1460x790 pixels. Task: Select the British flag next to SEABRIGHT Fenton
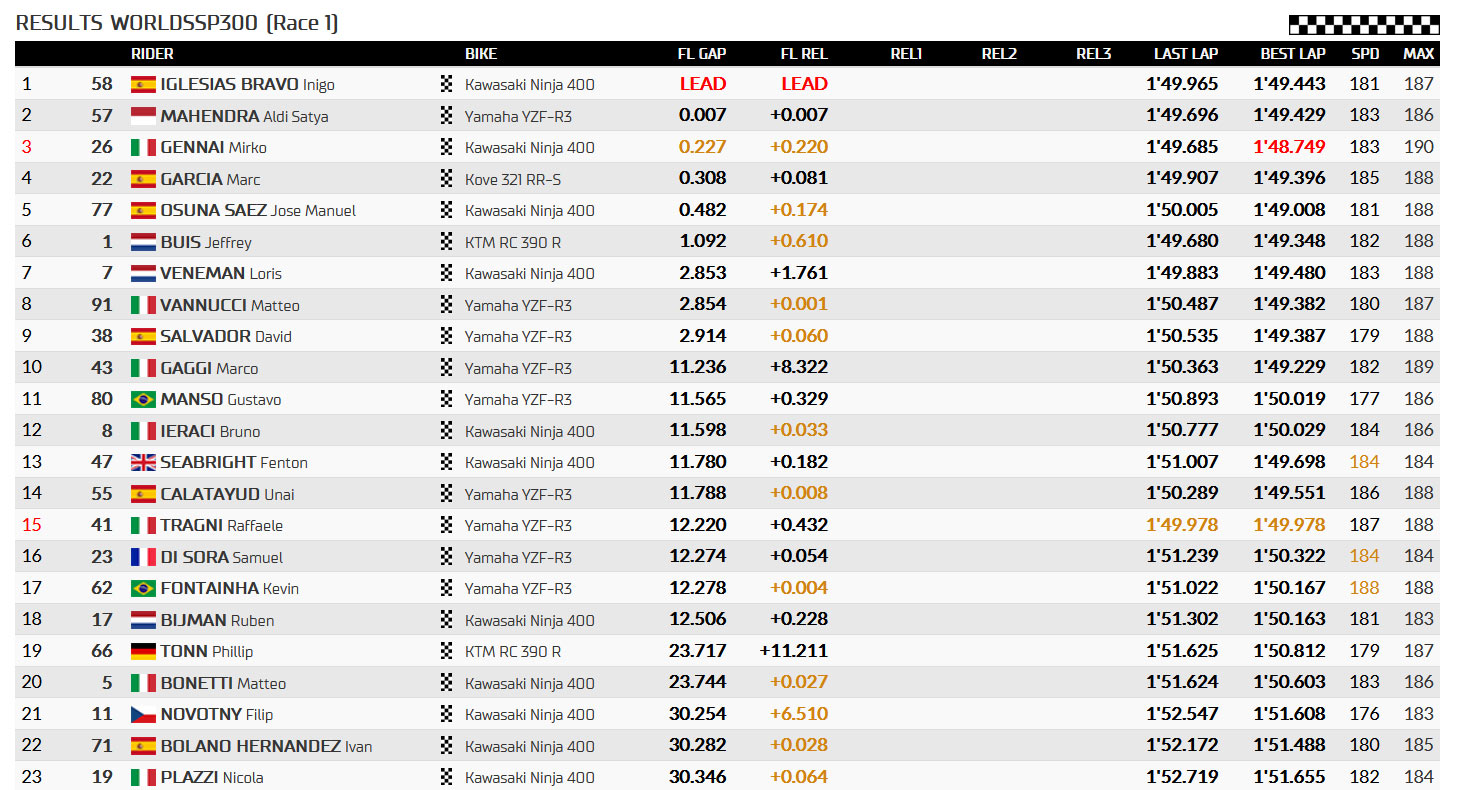pyautogui.click(x=143, y=462)
